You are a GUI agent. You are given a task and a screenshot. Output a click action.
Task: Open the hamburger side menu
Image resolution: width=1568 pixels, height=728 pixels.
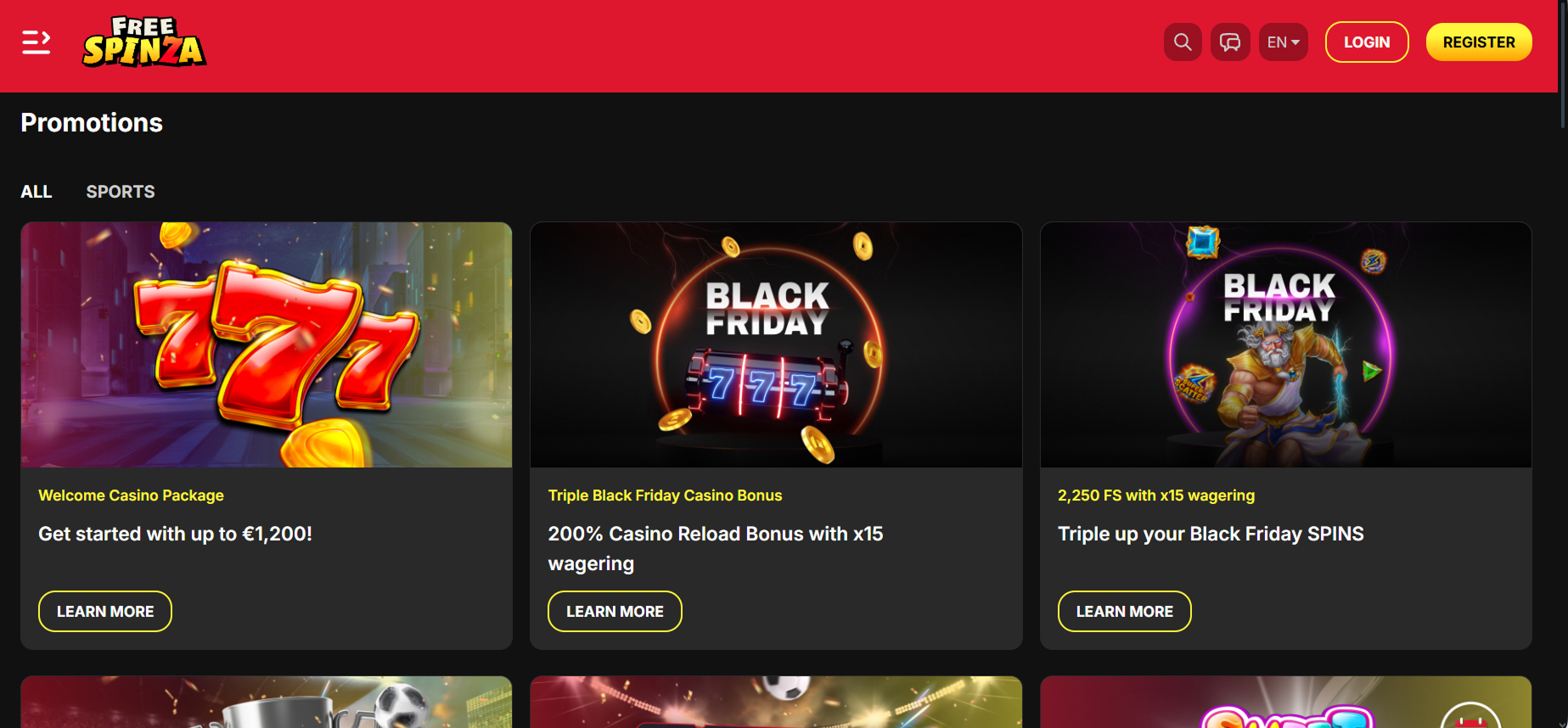36,42
